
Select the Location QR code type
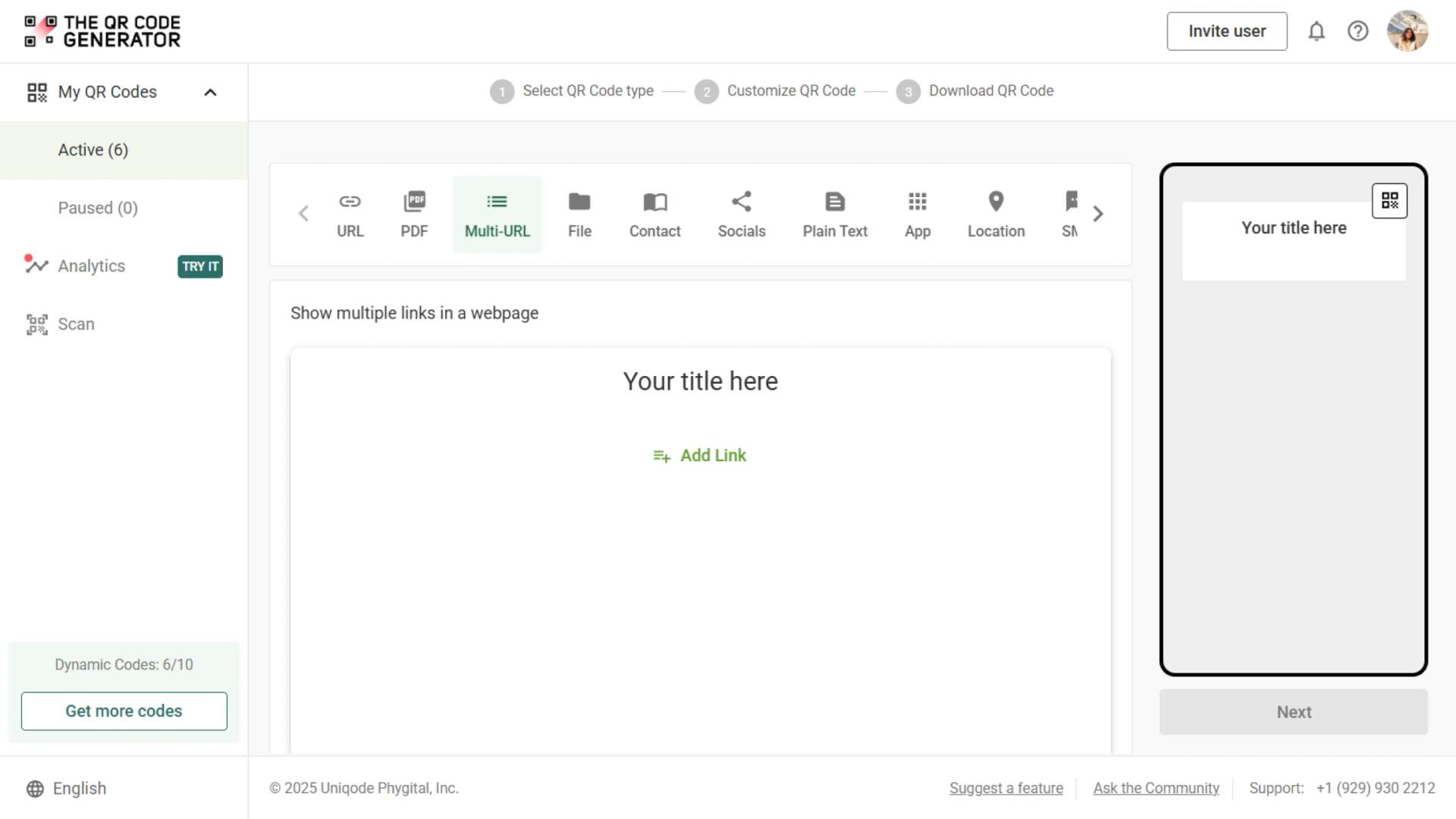(996, 215)
